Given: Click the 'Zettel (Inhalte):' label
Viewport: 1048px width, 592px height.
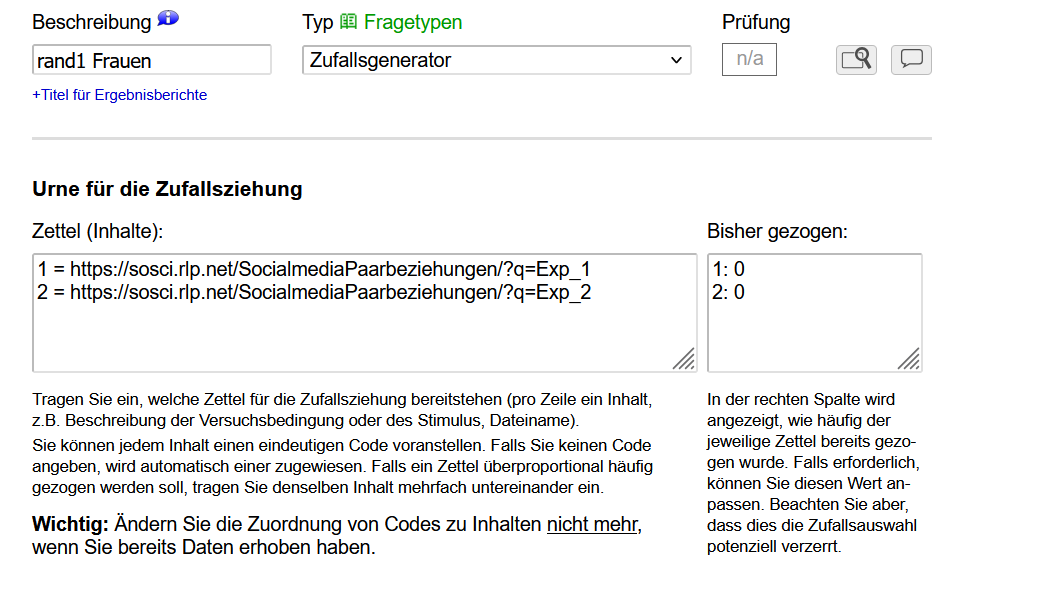Looking at the screenshot, I should (97, 232).
